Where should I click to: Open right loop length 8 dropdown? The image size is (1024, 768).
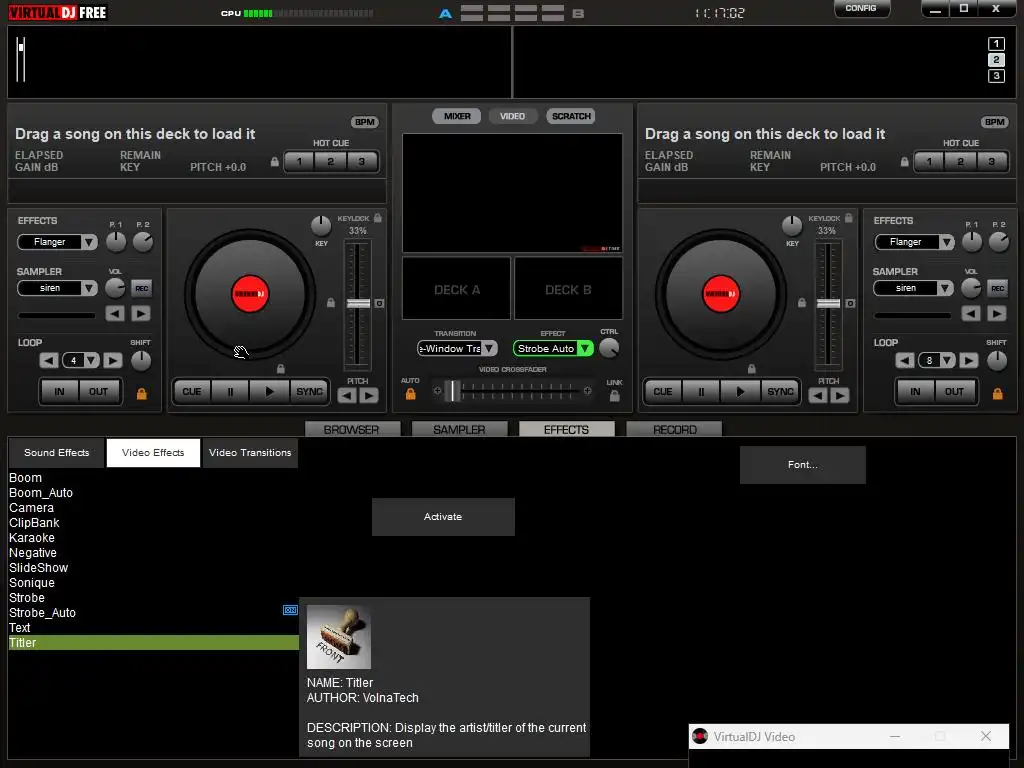click(x=947, y=360)
